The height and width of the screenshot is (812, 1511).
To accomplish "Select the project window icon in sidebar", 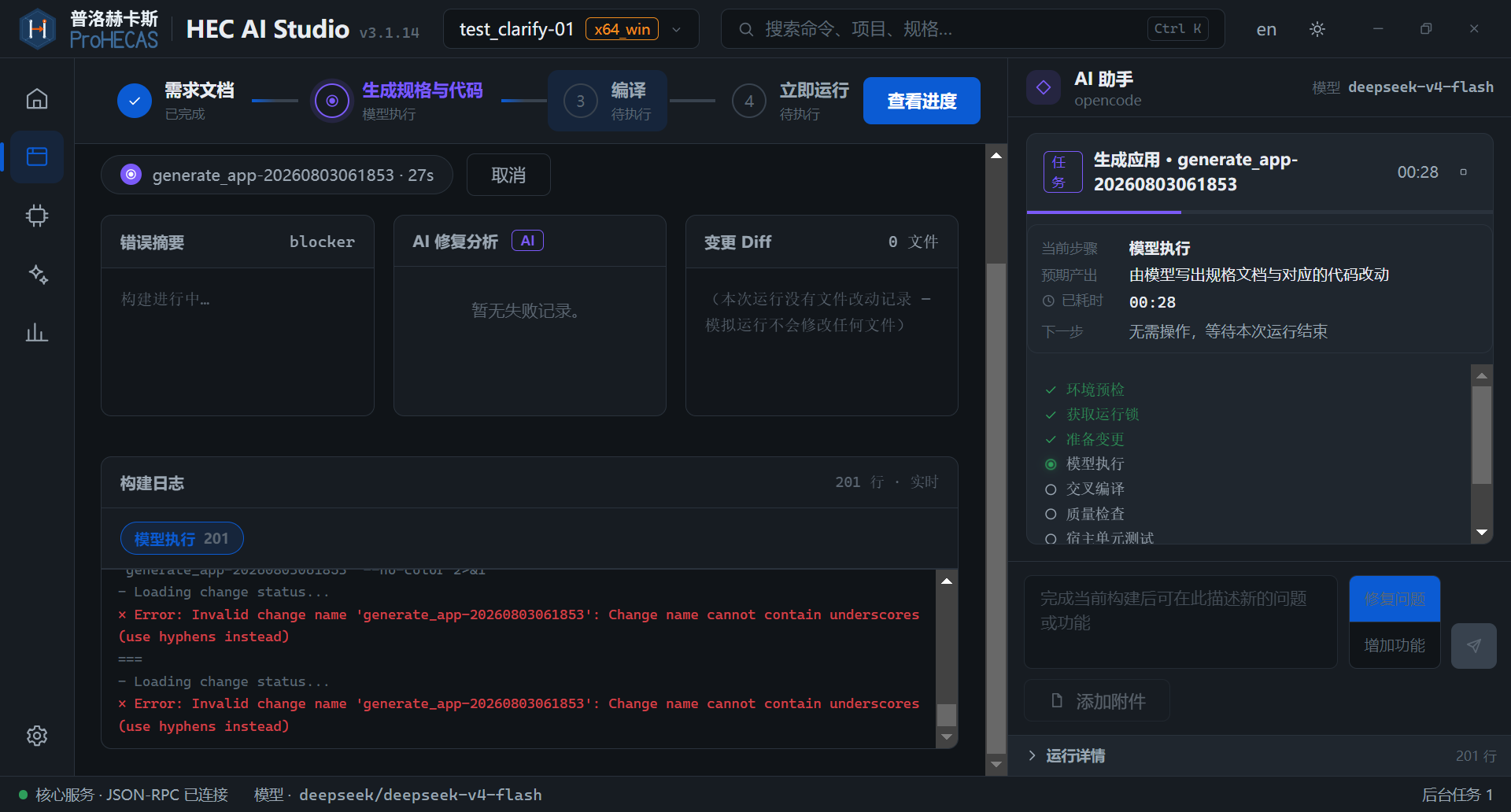I will click(37, 157).
